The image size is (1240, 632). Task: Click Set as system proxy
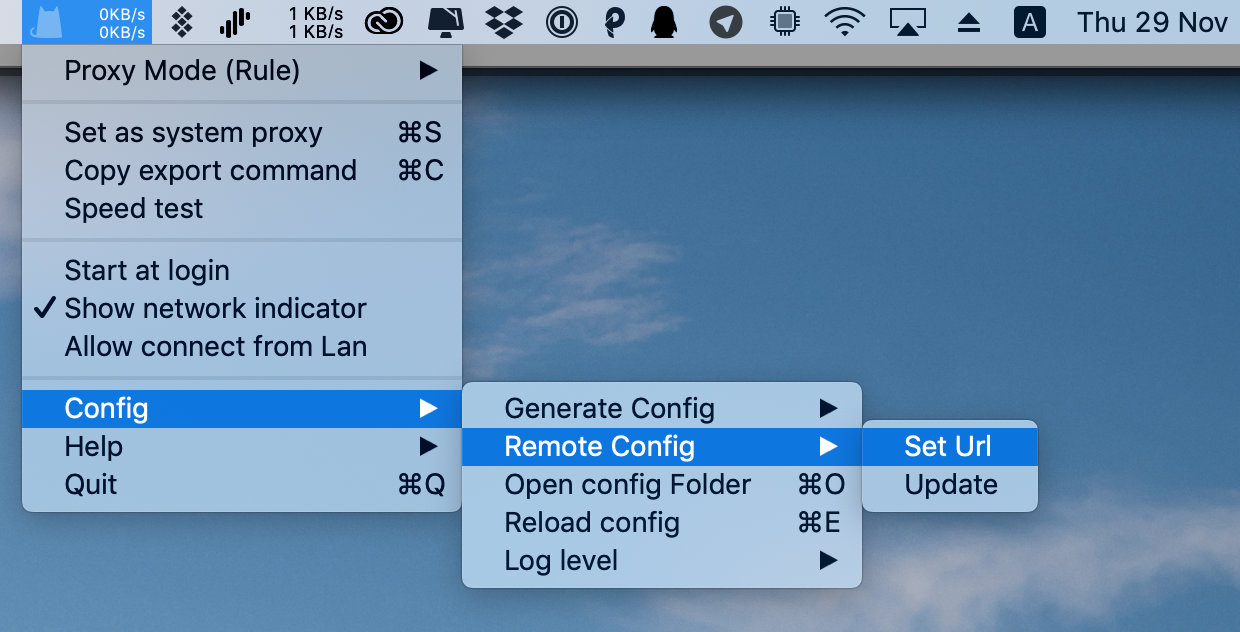[193, 133]
